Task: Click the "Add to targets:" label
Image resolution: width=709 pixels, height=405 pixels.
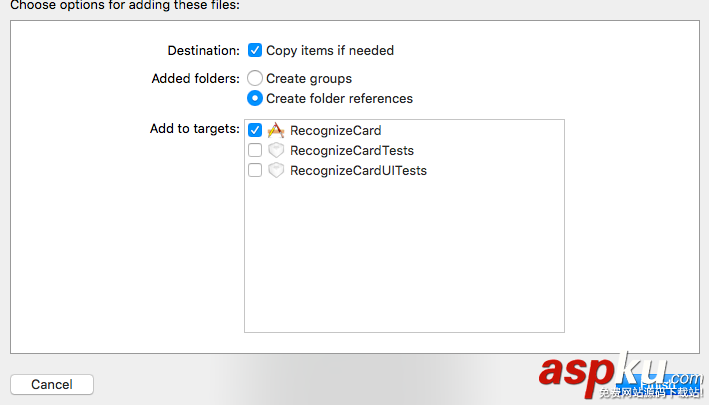Action: click(195, 128)
